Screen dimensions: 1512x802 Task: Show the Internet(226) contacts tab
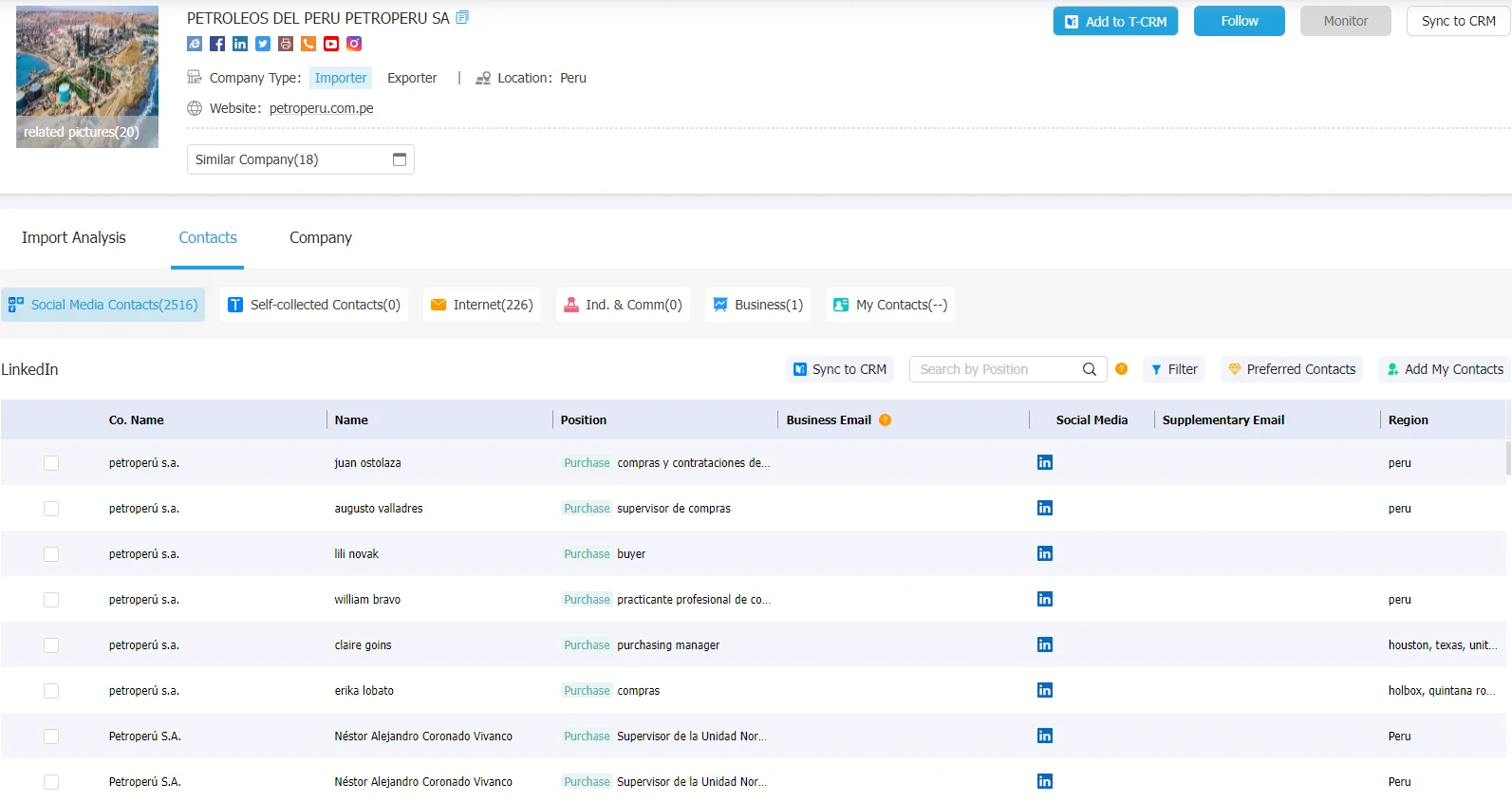tap(482, 305)
